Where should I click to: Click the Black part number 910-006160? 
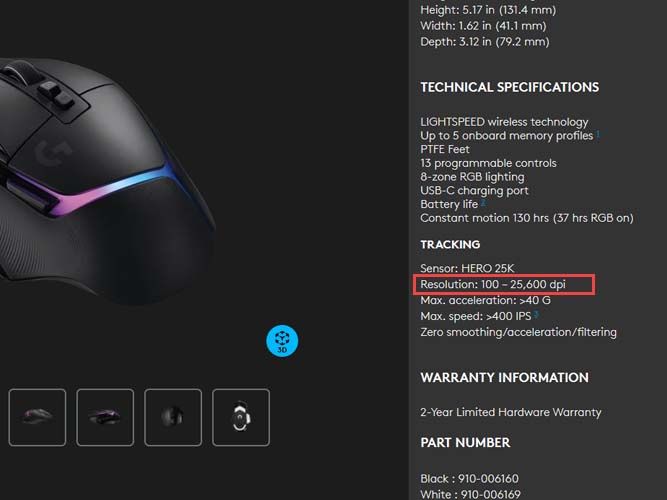[x=469, y=479]
